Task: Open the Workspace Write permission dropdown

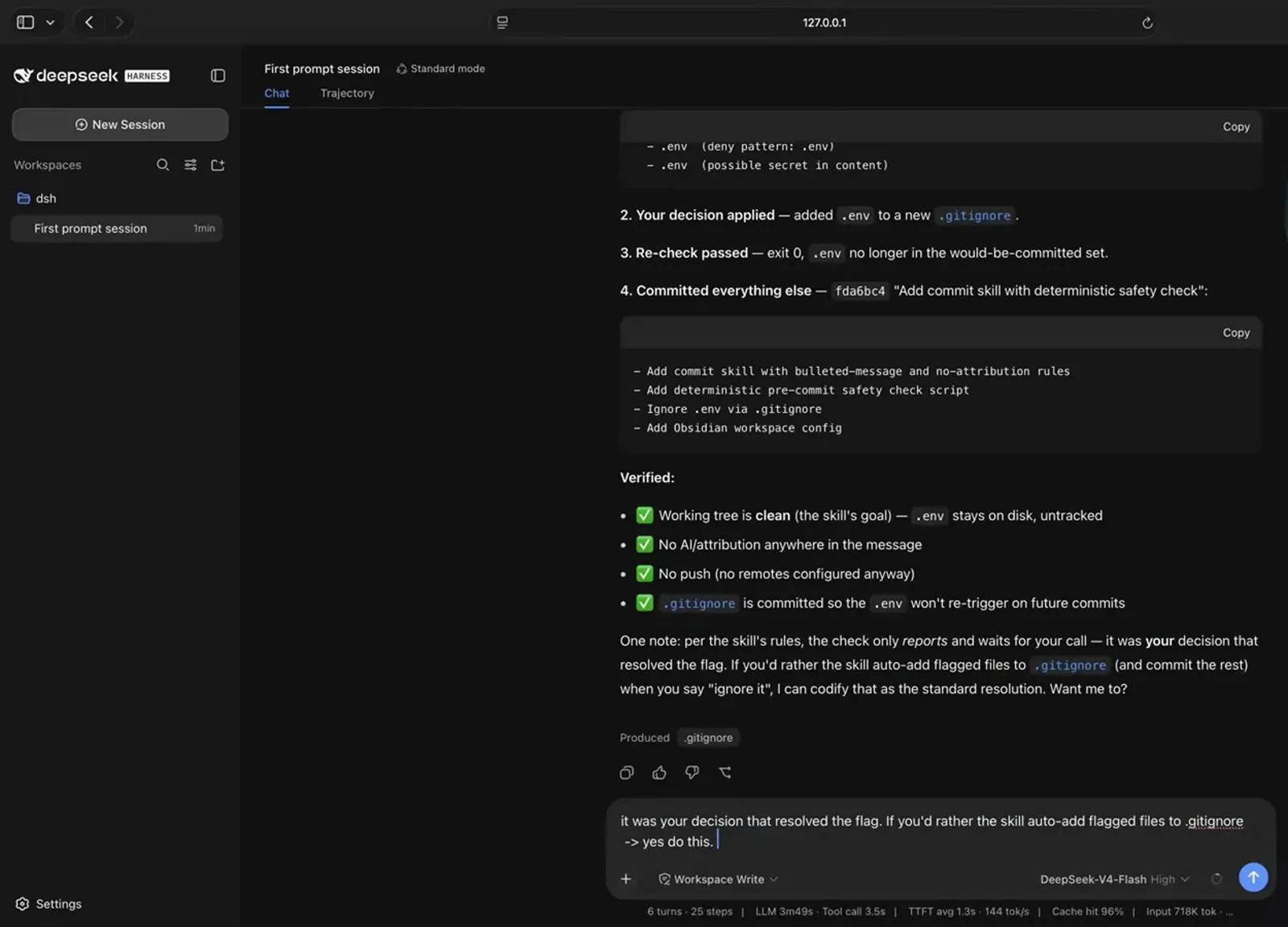Action: [718, 880]
